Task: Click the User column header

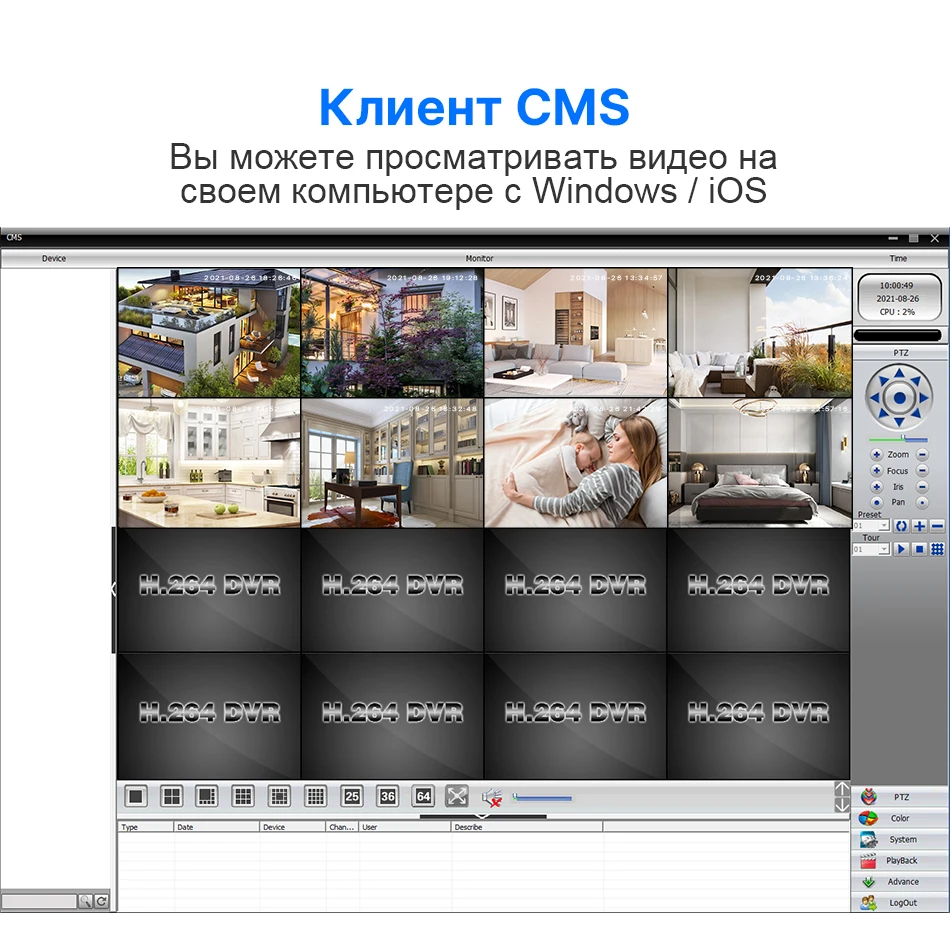Action: point(405,826)
